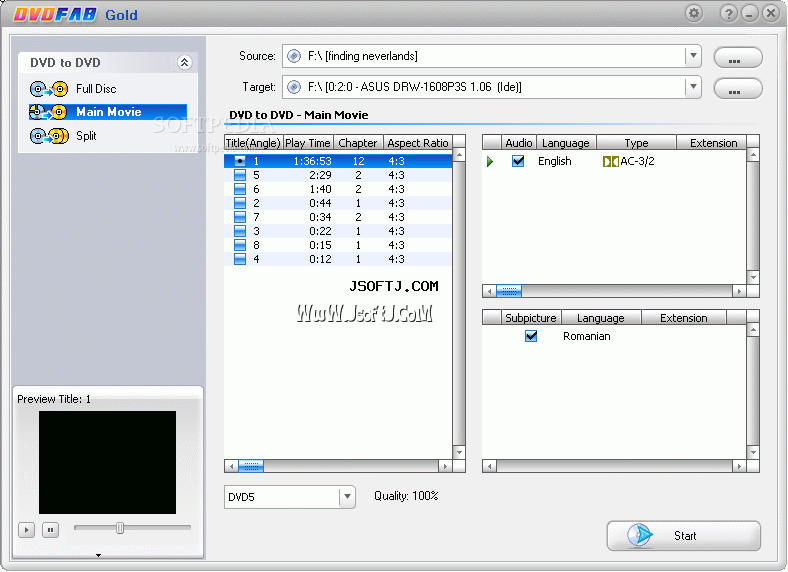Click the disc icon in Target field

[294, 87]
